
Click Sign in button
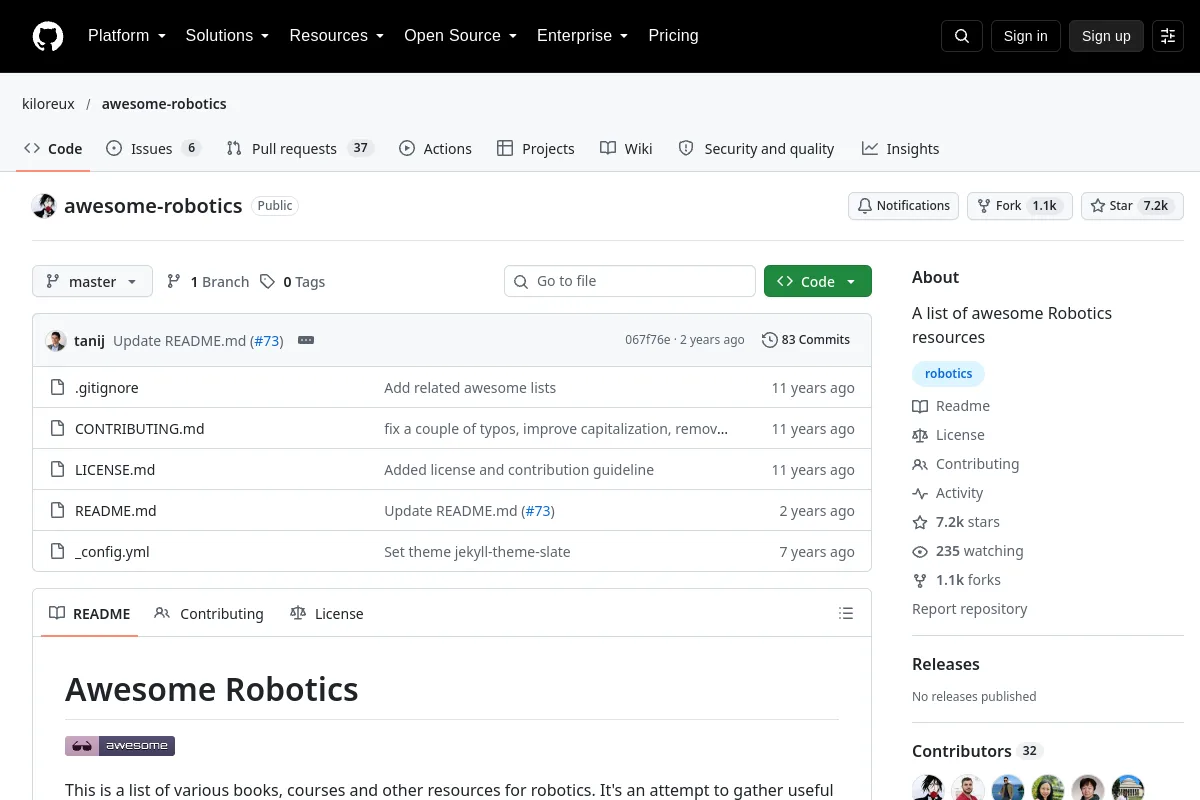point(1025,36)
